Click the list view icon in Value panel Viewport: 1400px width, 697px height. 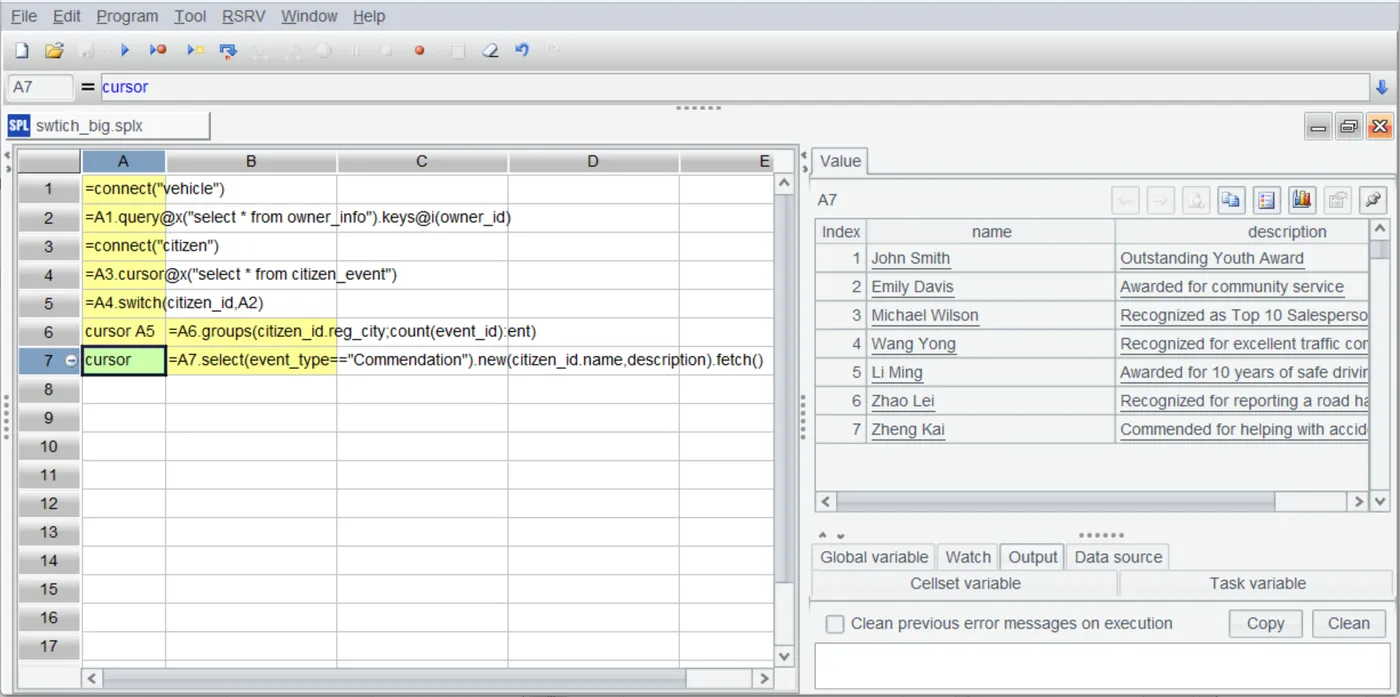[1267, 200]
